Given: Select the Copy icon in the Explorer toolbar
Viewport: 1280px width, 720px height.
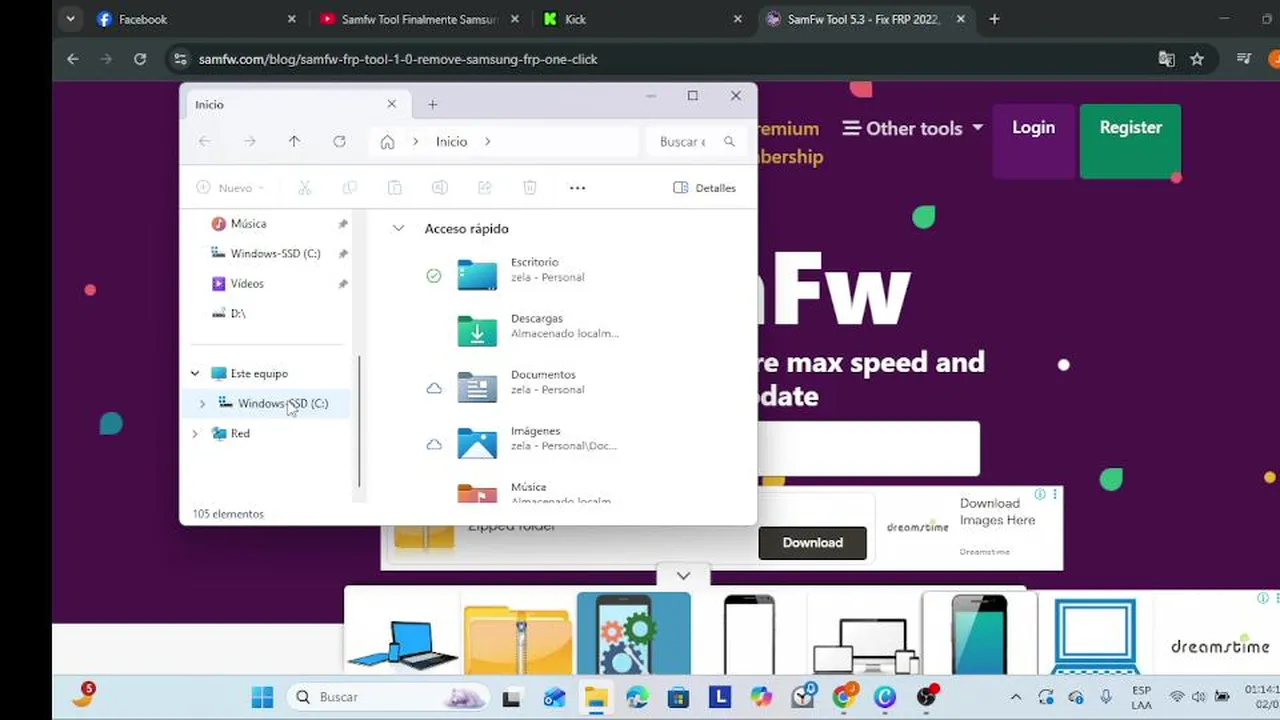Looking at the screenshot, I should (350, 188).
